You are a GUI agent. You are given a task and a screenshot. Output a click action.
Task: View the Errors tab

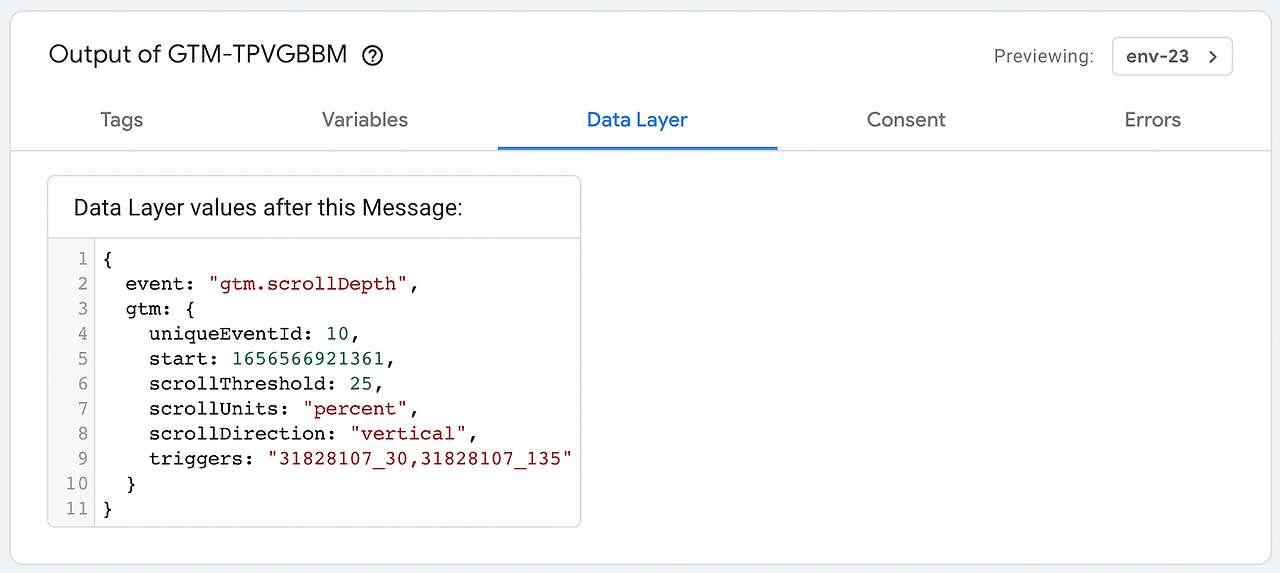click(1152, 120)
